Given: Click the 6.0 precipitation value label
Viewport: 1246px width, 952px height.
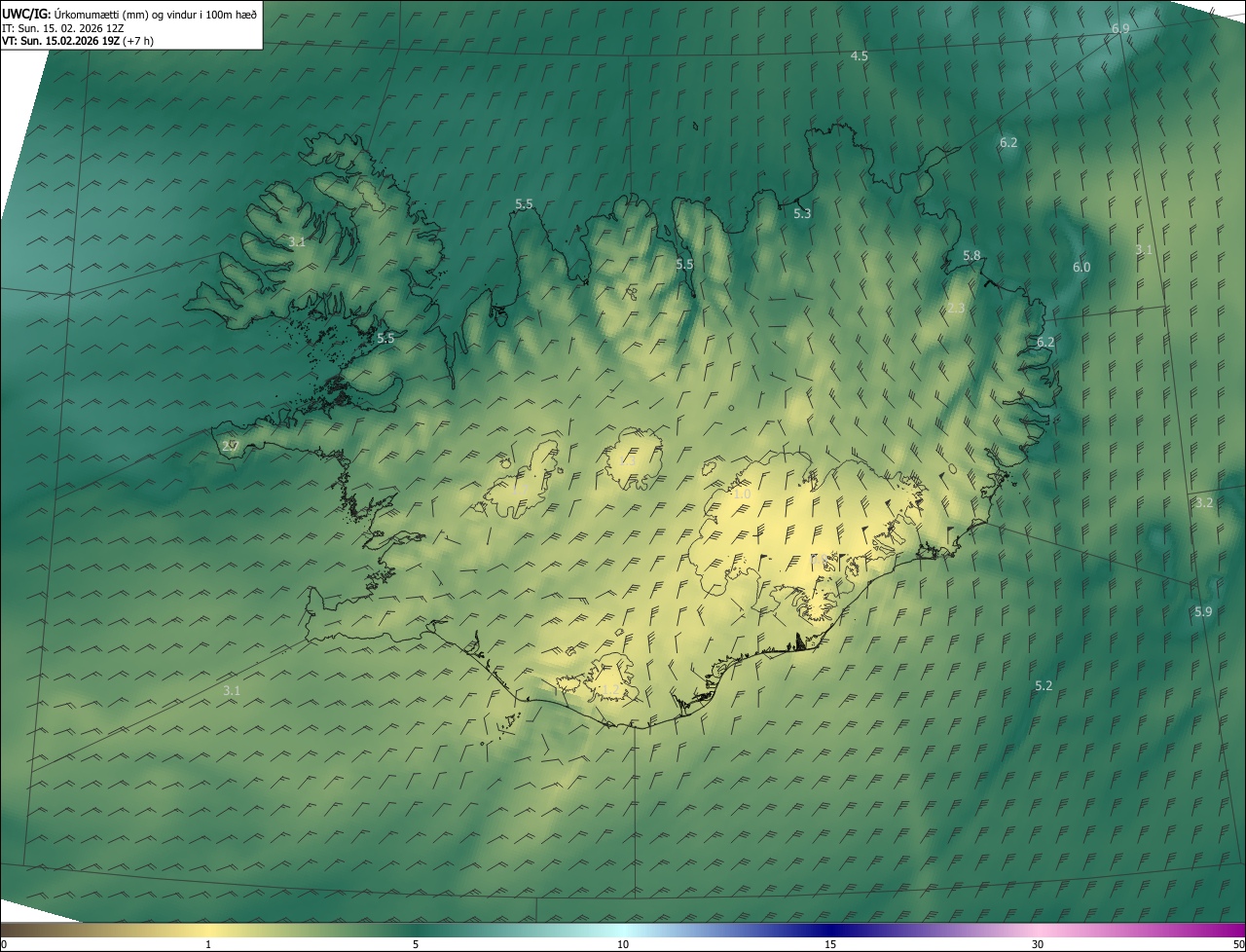Looking at the screenshot, I should (1081, 267).
